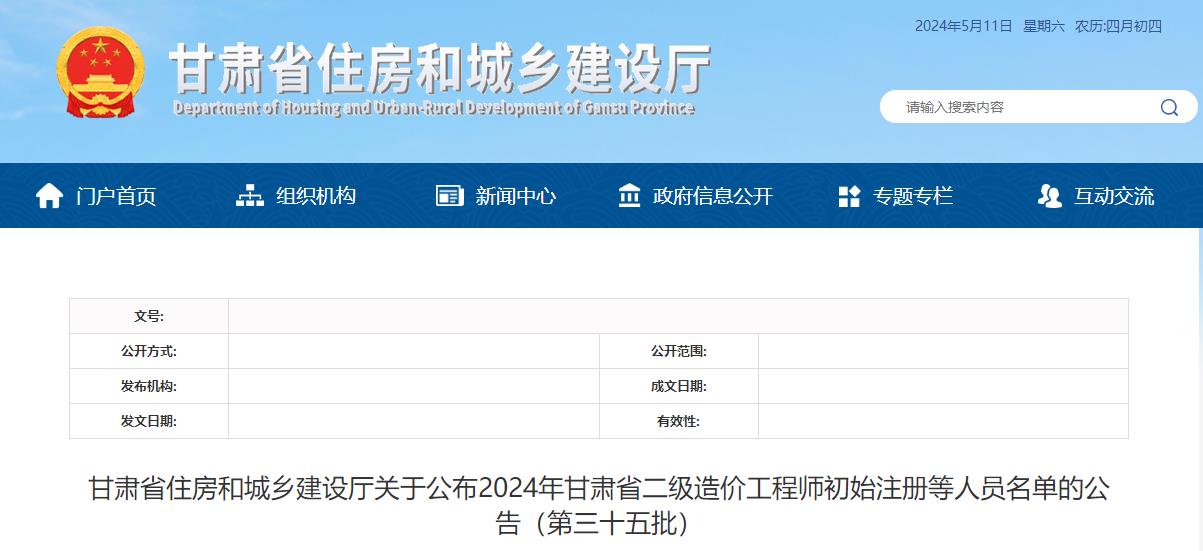
Task: Navigate to the 专题专栏 menu item
Action: (x=913, y=196)
